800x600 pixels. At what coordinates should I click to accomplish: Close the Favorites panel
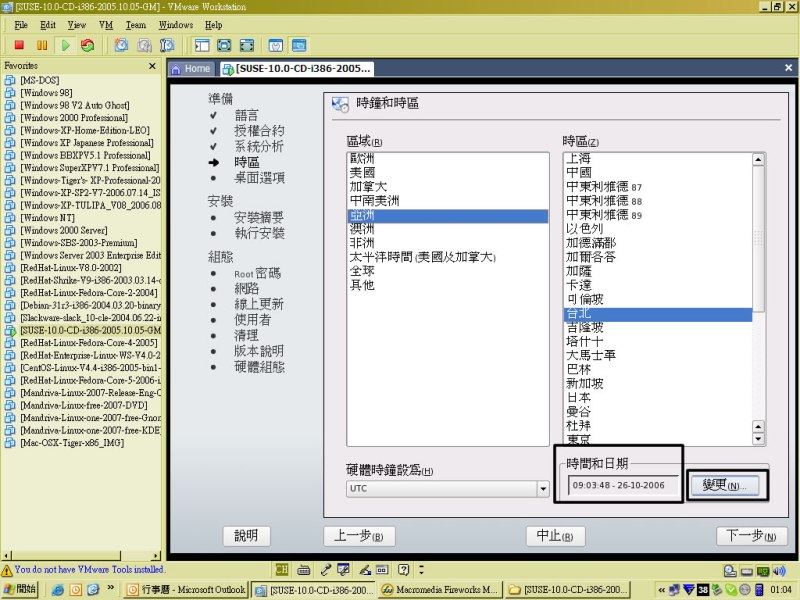click(x=152, y=66)
